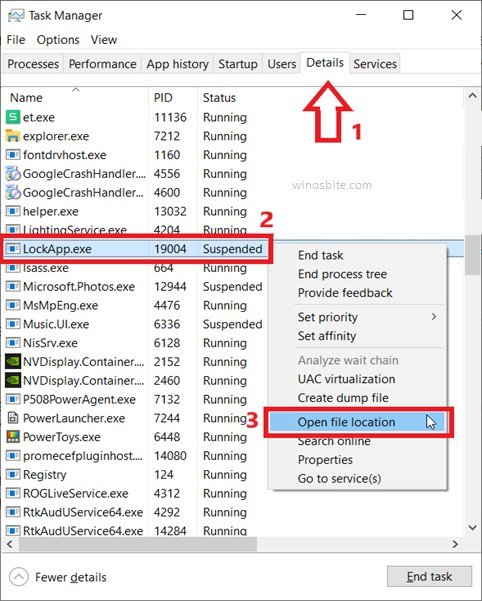Click the MsMpEng.exe process icon
The width and height of the screenshot is (482, 601).
pyautogui.click(x=13, y=305)
